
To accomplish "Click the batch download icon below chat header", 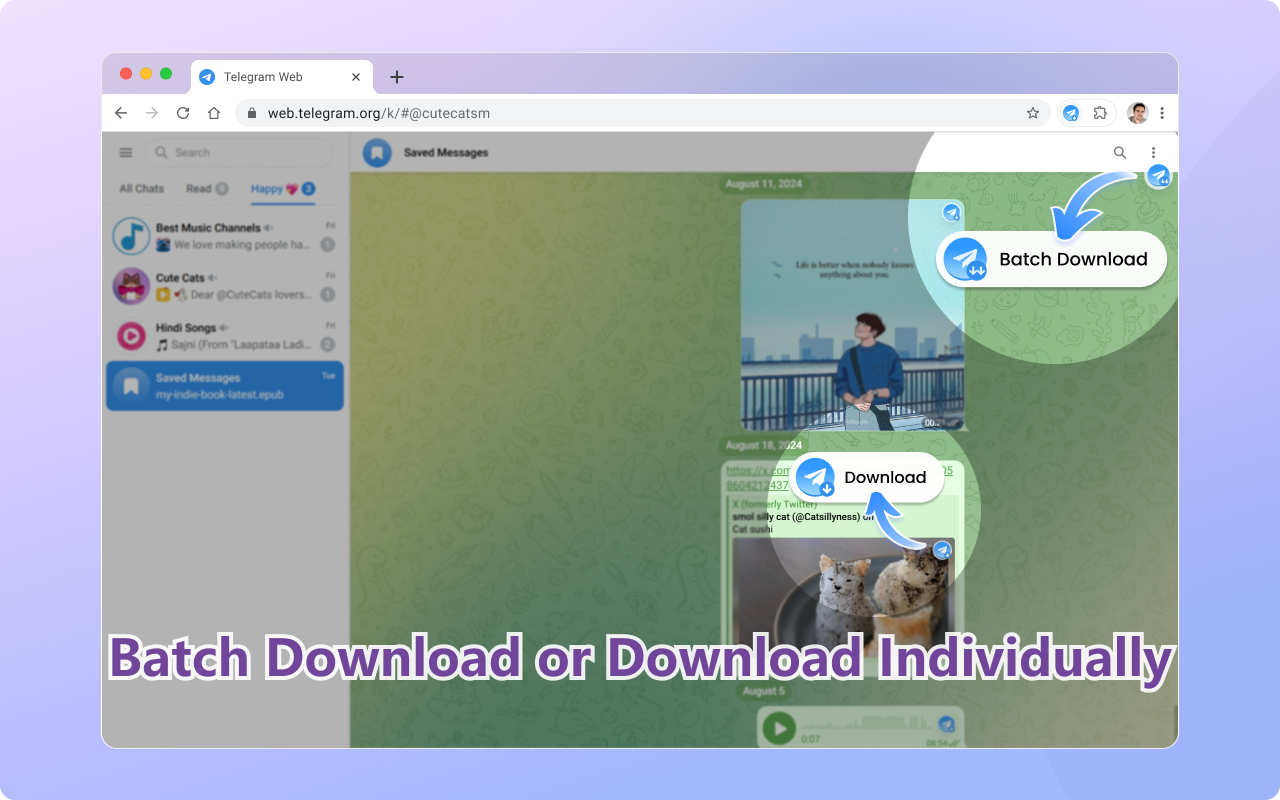I will (1158, 177).
